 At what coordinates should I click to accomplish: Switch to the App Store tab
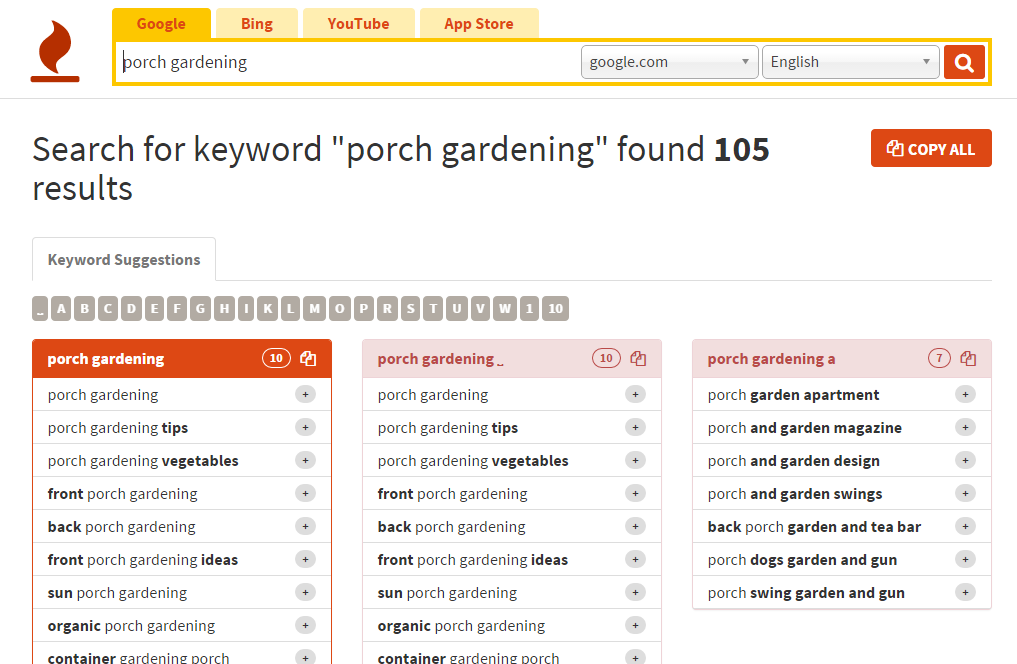click(x=479, y=24)
